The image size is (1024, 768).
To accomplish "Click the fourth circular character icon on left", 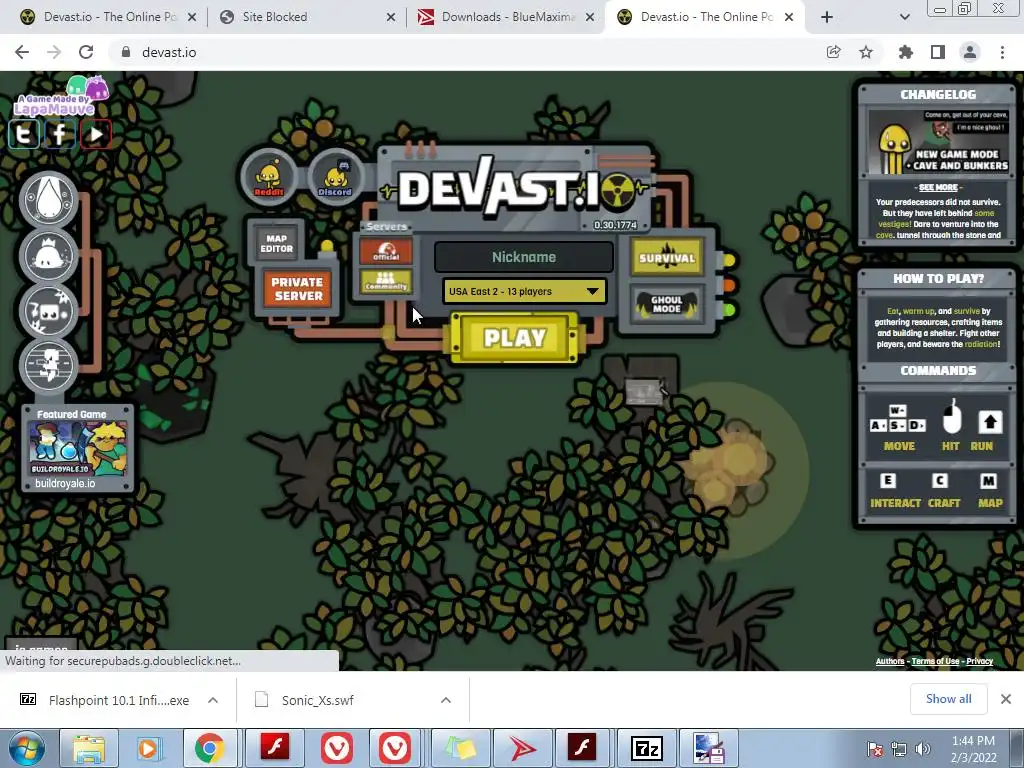I will (48, 366).
